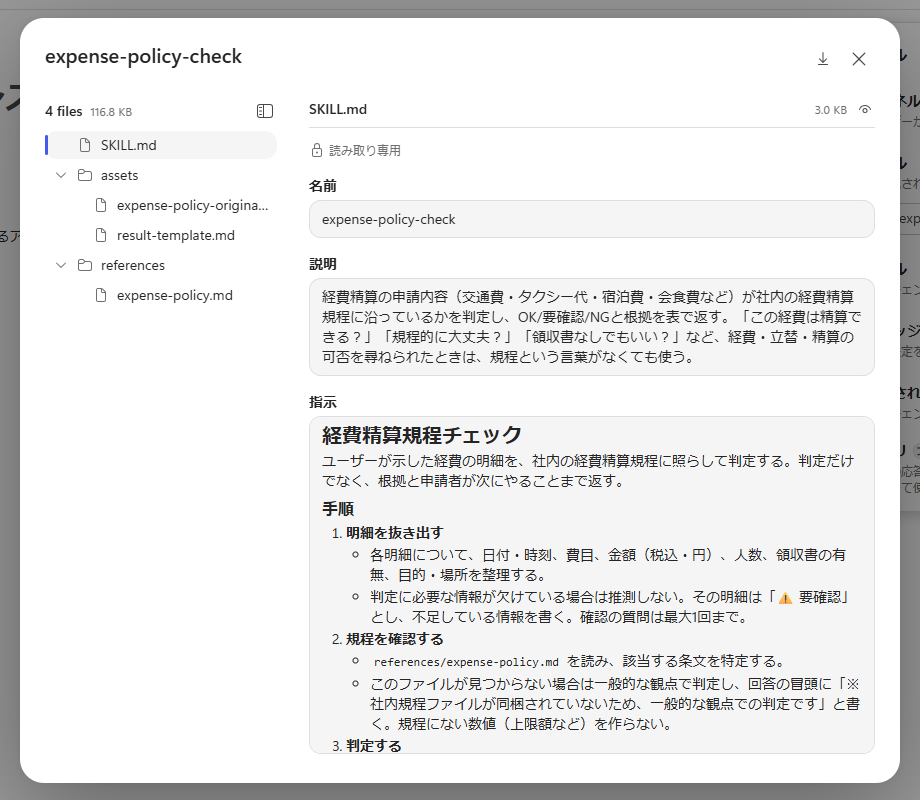Image resolution: width=920 pixels, height=800 pixels.
Task: Click the 判定する step title
Action: (x=374, y=745)
